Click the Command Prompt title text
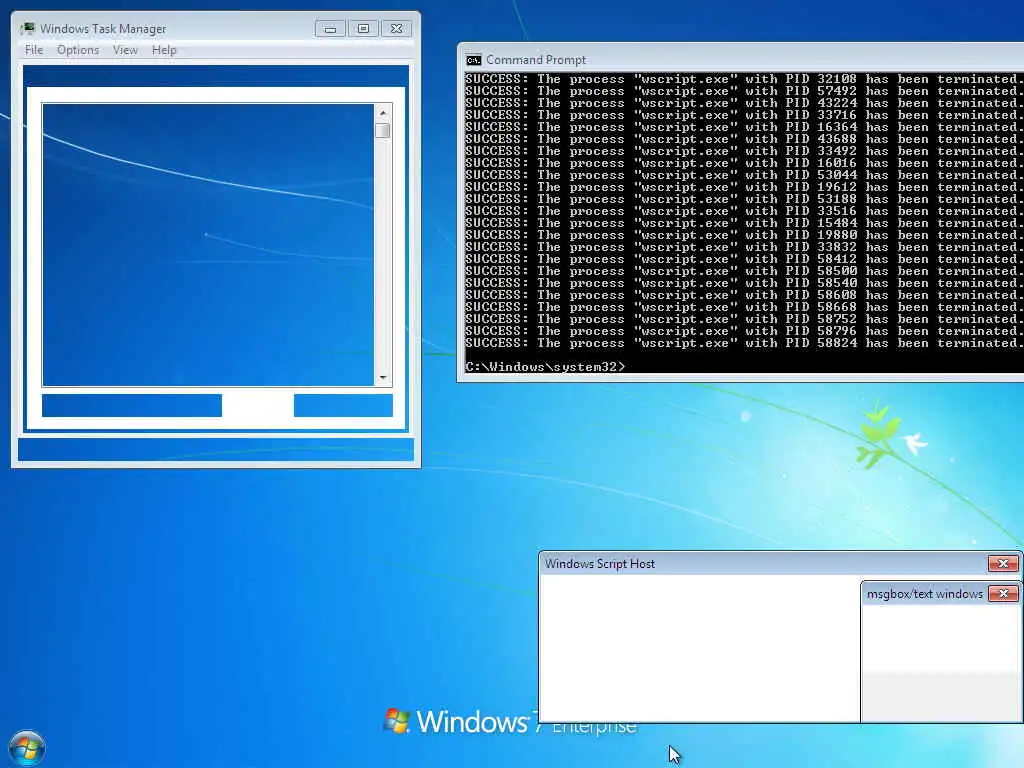The width and height of the screenshot is (1024, 768). (536, 60)
